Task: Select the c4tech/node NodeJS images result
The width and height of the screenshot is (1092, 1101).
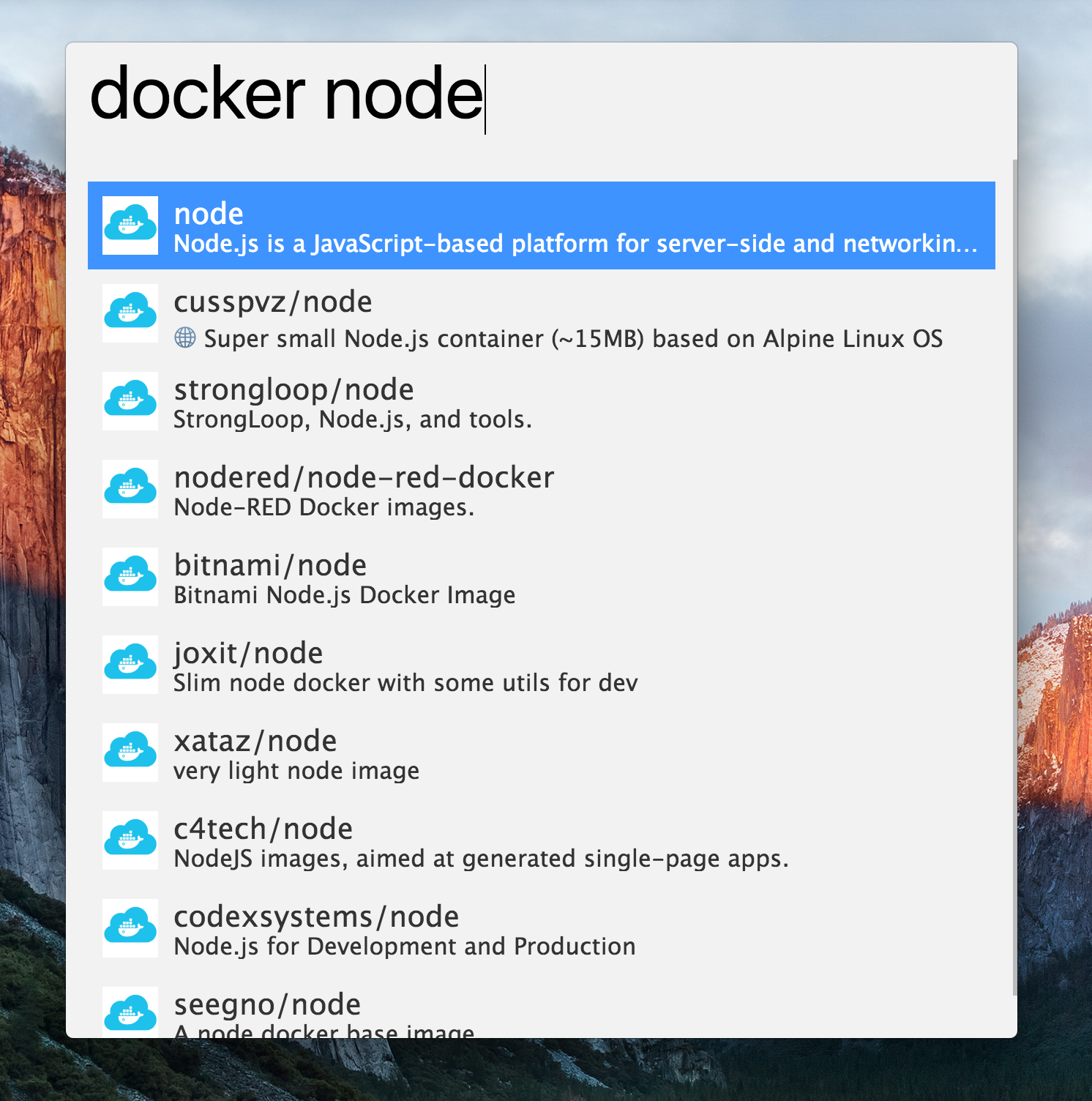Action: coord(481,843)
